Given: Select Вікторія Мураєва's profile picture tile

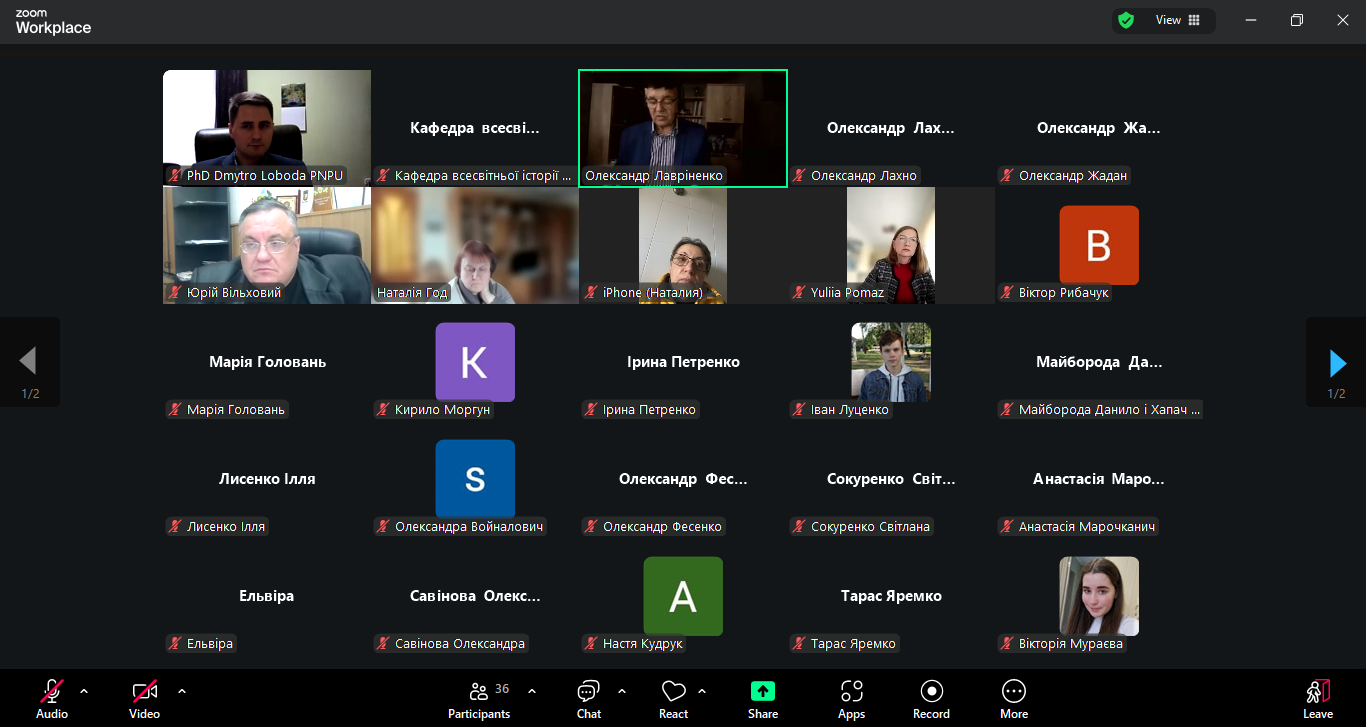Looking at the screenshot, I should [1099, 596].
